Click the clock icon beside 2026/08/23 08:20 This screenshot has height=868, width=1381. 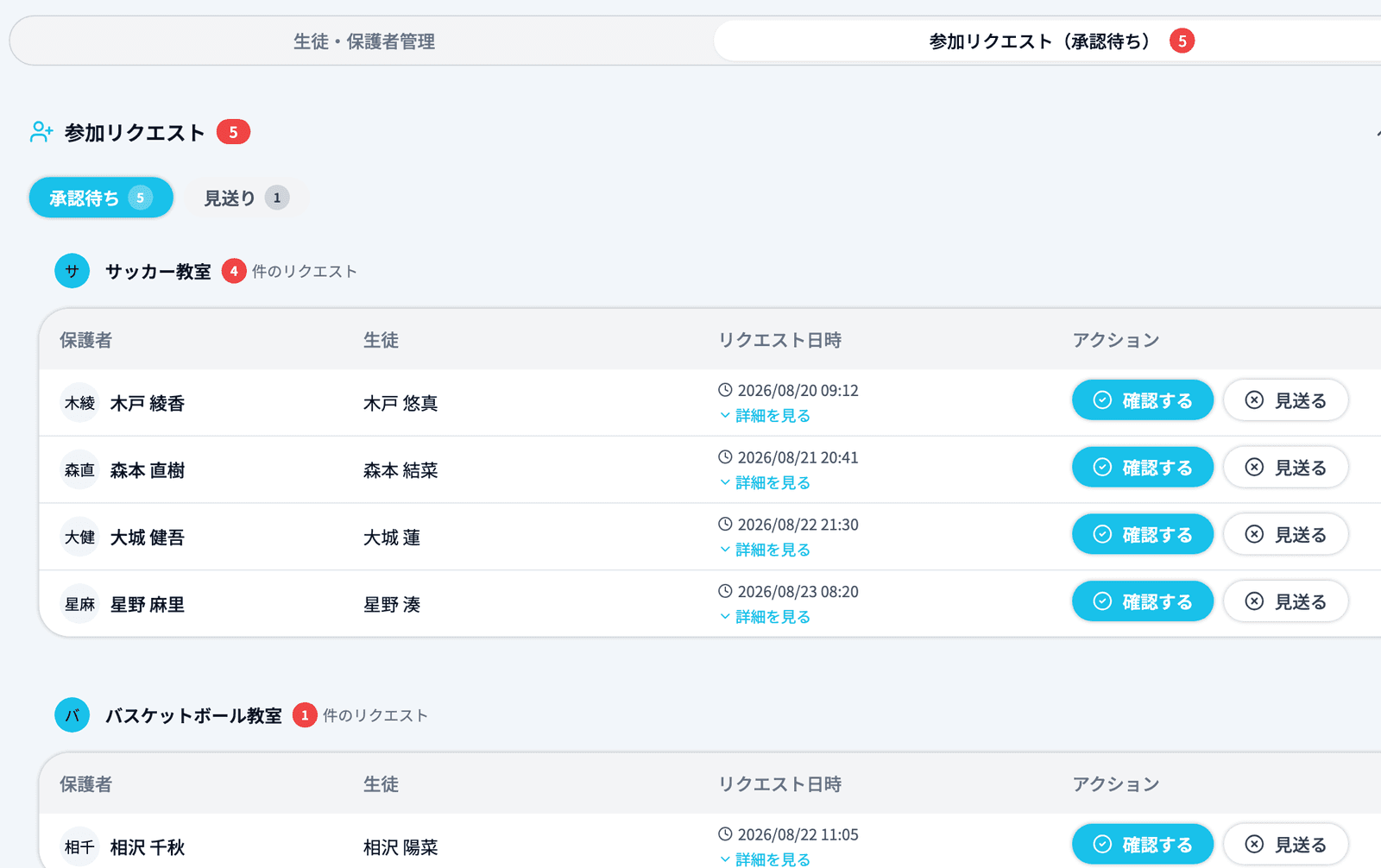726,592
